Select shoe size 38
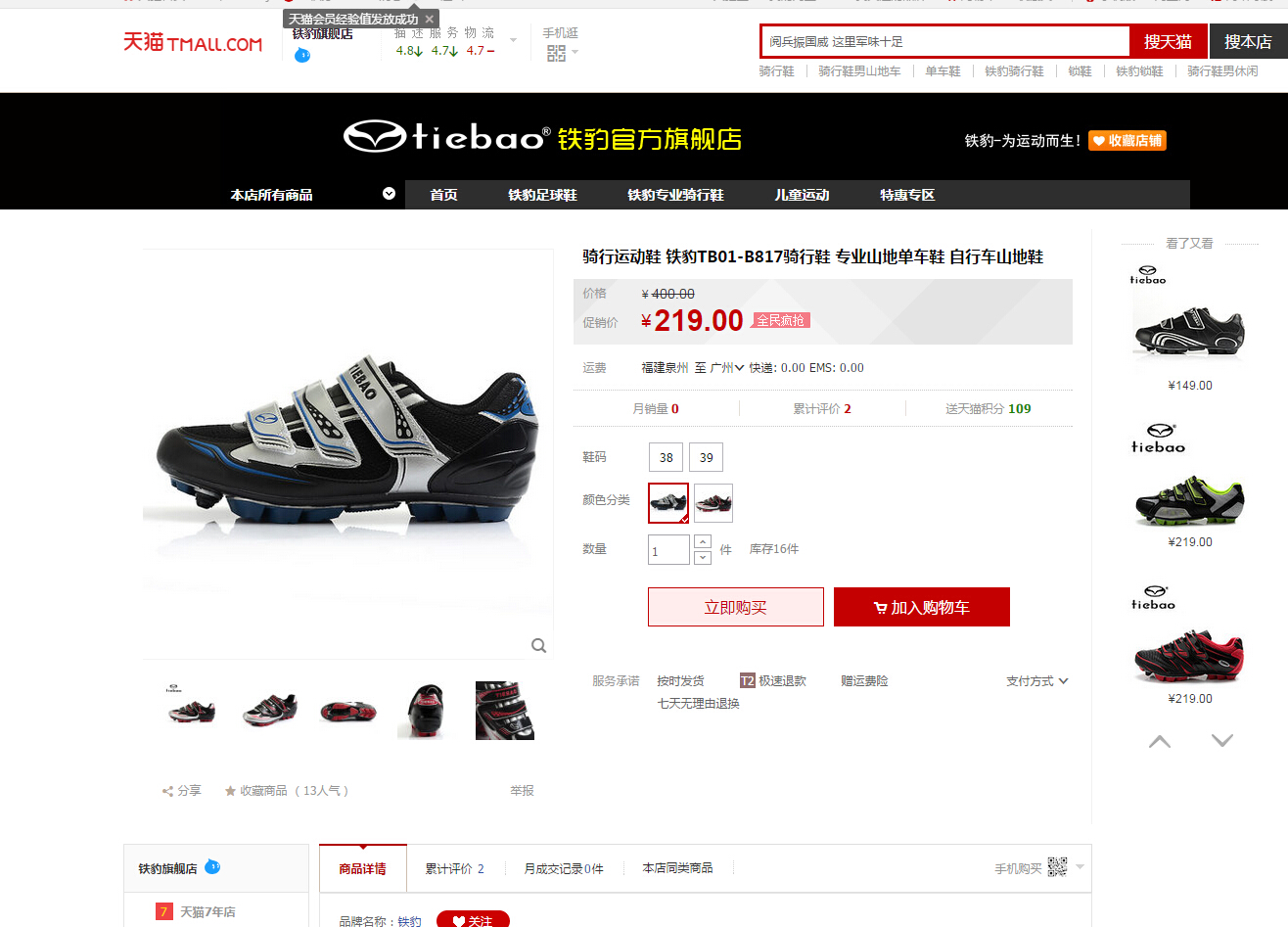The width and height of the screenshot is (1288, 927). coord(667,457)
